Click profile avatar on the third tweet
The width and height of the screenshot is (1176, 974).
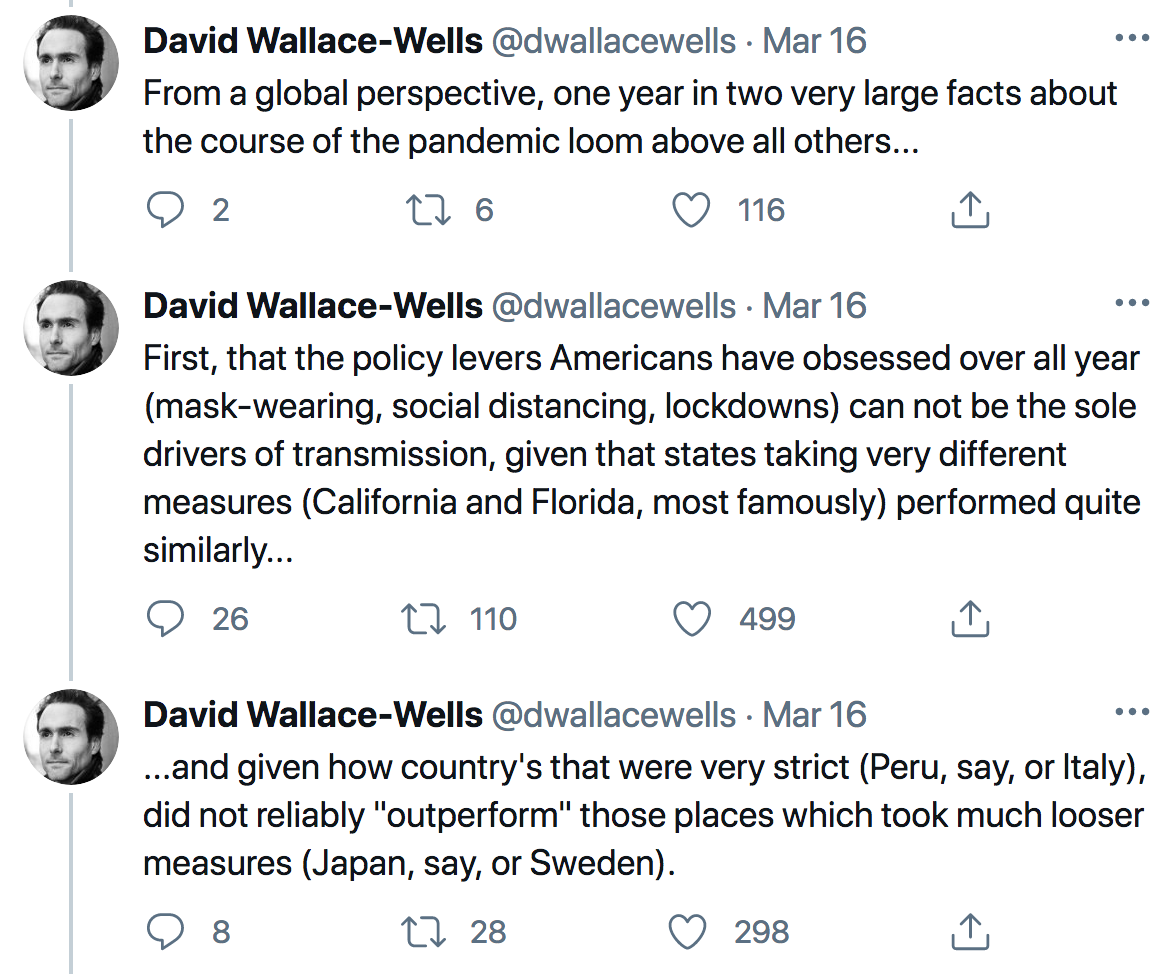pos(71,737)
